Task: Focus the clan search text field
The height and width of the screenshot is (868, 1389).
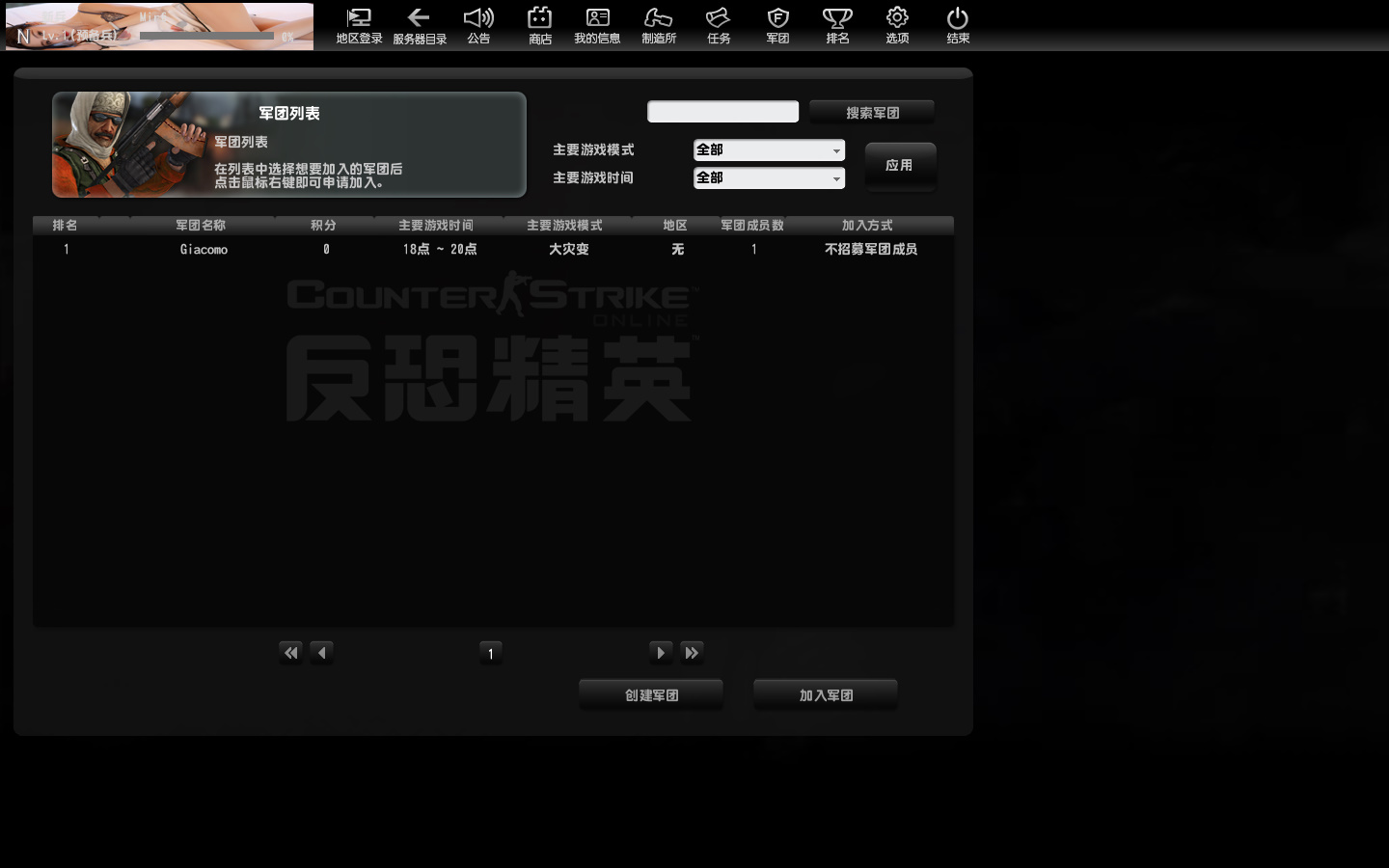Action: click(x=722, y=112)
